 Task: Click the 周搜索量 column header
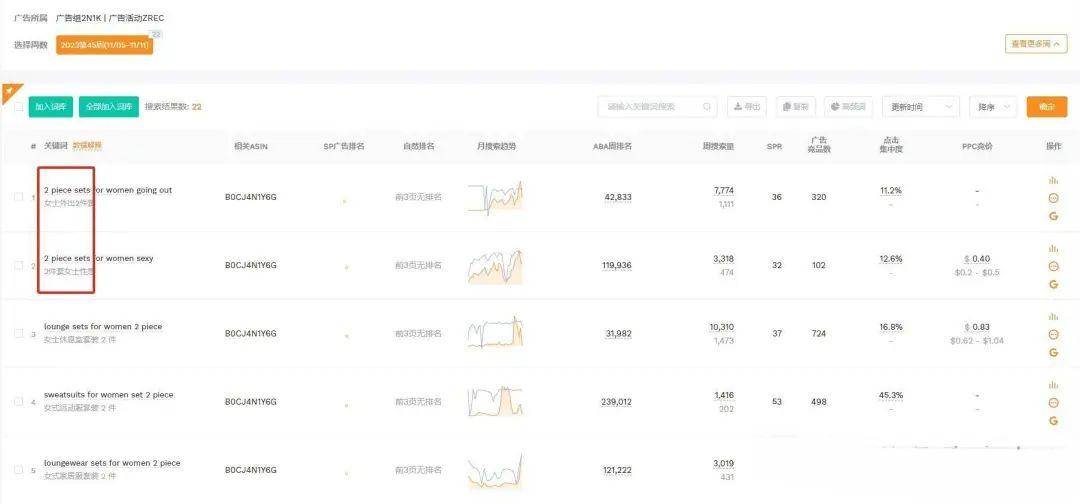pyautogui.click(x=718, y=146)
